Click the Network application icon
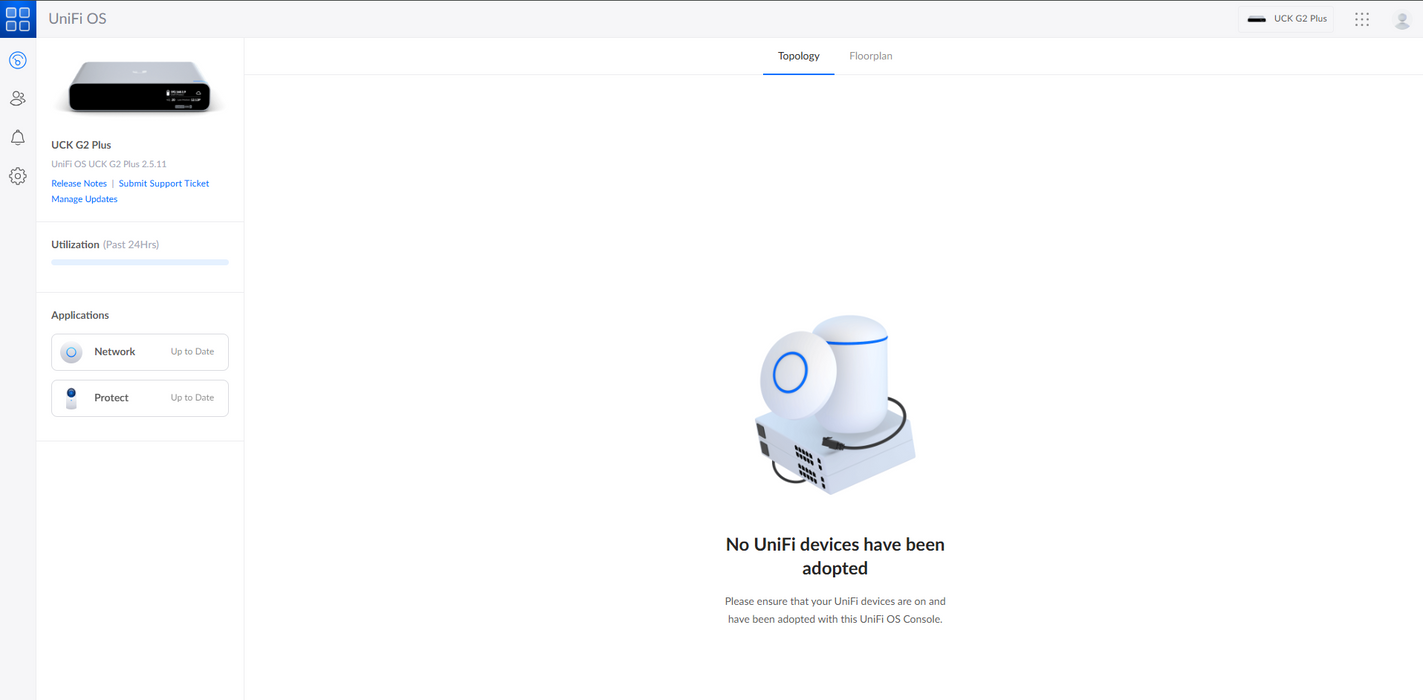This screenshot has height=700, width=1423. [x=71, y=352]
